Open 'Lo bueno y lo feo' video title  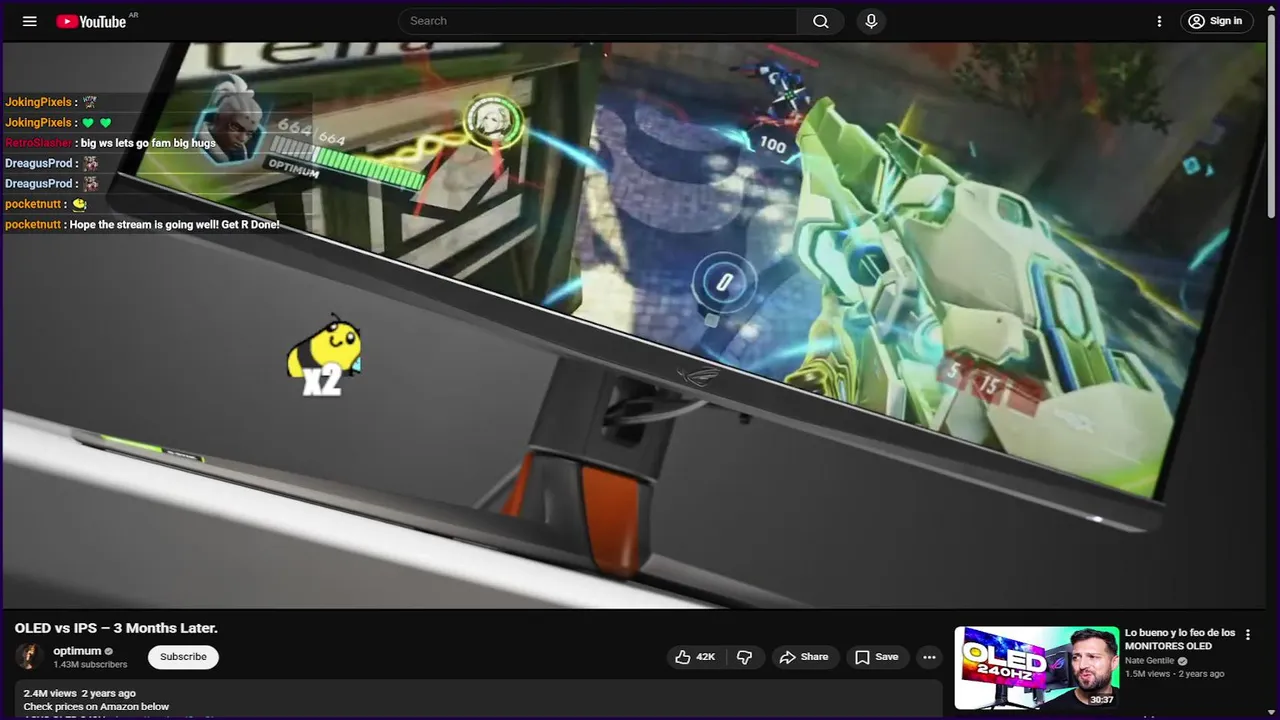(1180, 639)
